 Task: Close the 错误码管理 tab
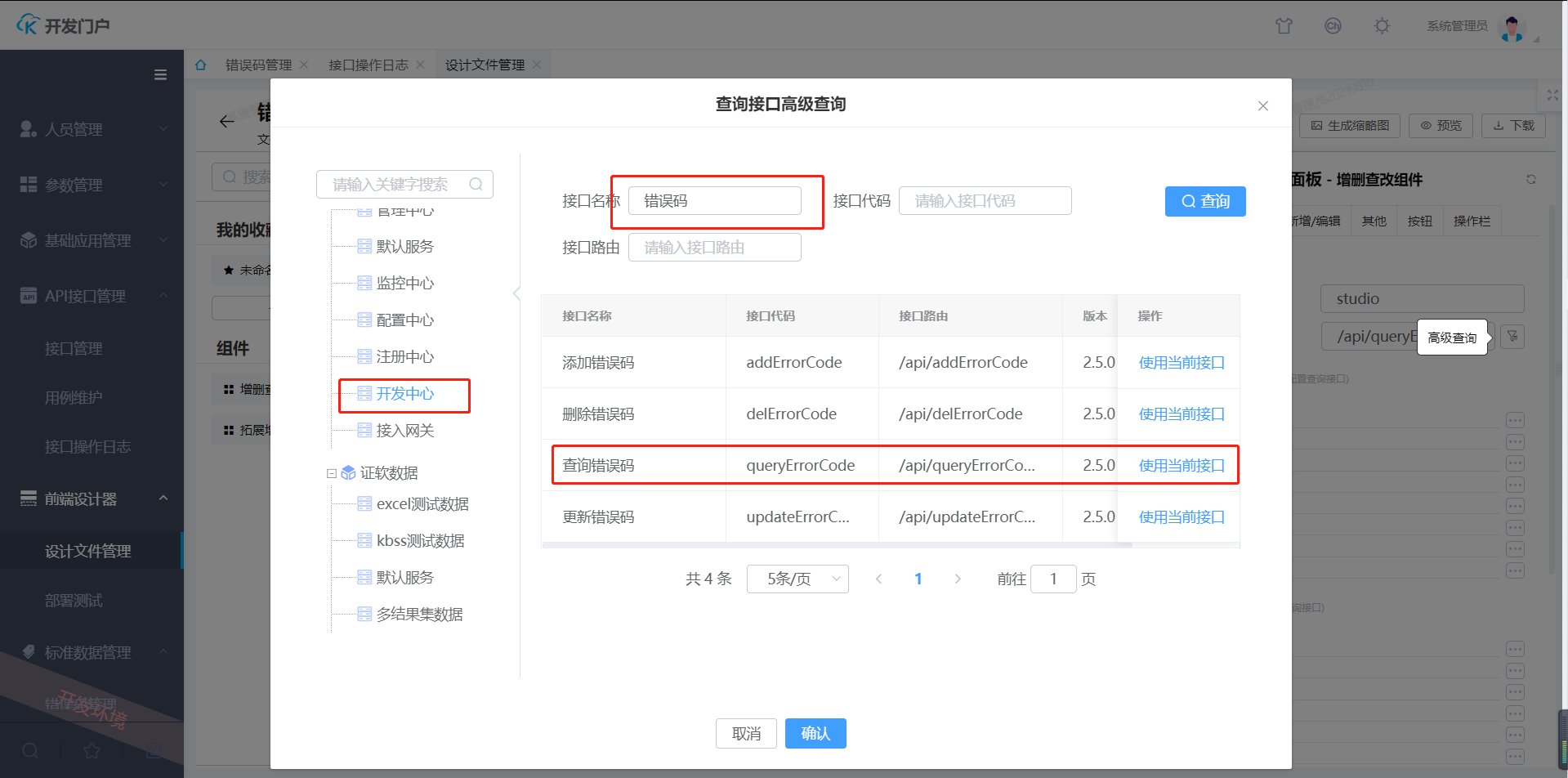(x=304, y=65)
